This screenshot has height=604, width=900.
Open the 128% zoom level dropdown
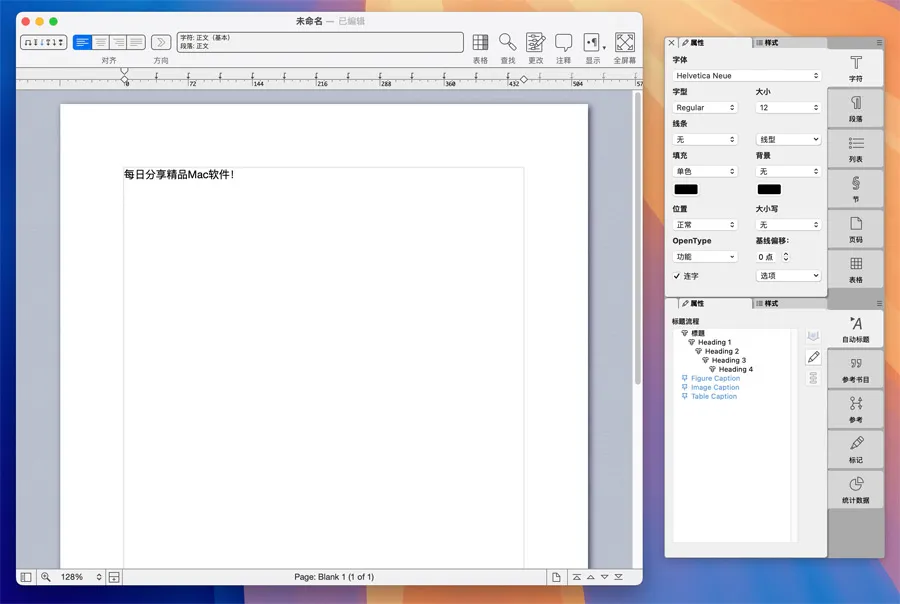[x=81, y=577]
